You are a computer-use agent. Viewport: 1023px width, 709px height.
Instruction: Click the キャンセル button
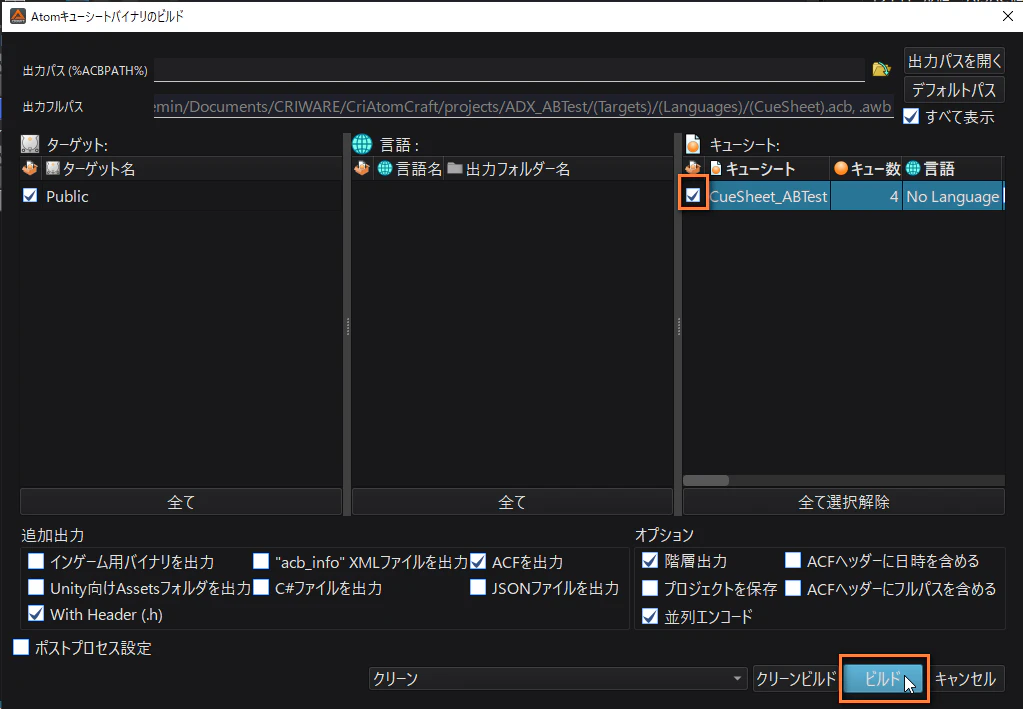pyautogui.click(x=966, y=678)
